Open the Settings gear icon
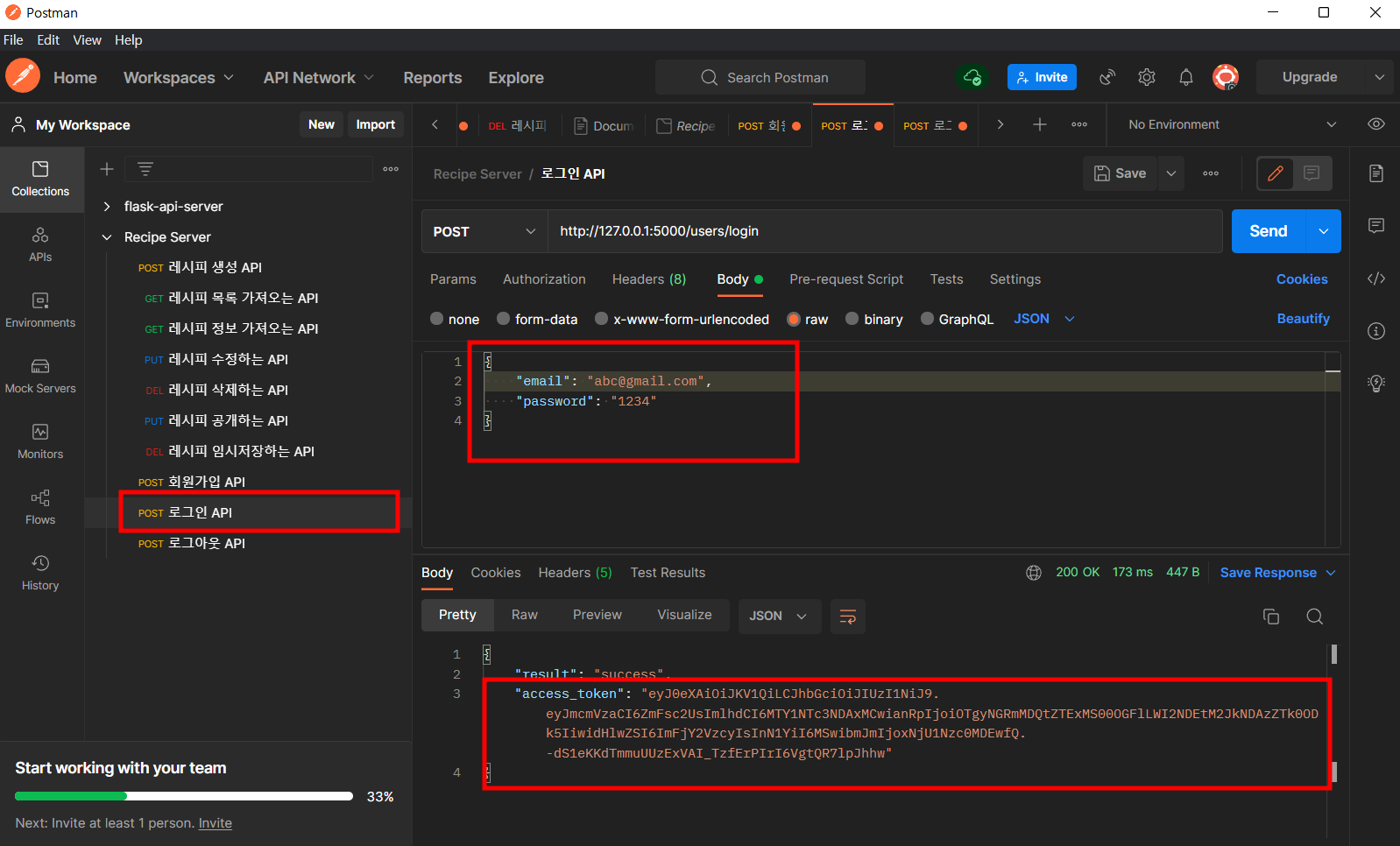 (x=1147, y=77)
